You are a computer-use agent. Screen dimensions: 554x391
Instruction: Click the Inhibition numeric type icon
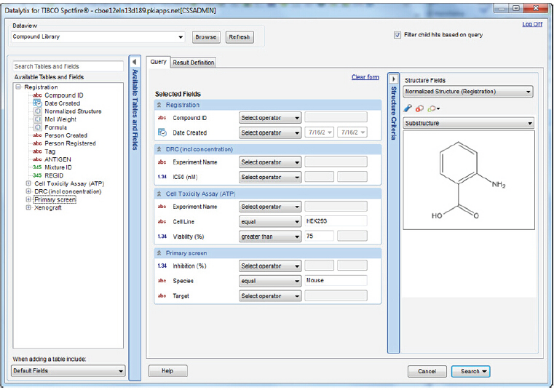pos(162,266)
